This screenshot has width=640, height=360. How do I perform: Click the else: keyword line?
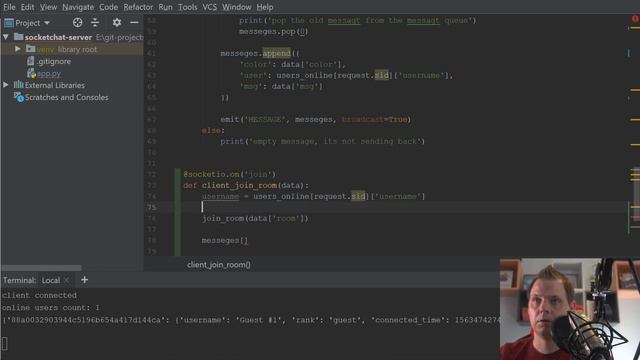click(213, 130)
